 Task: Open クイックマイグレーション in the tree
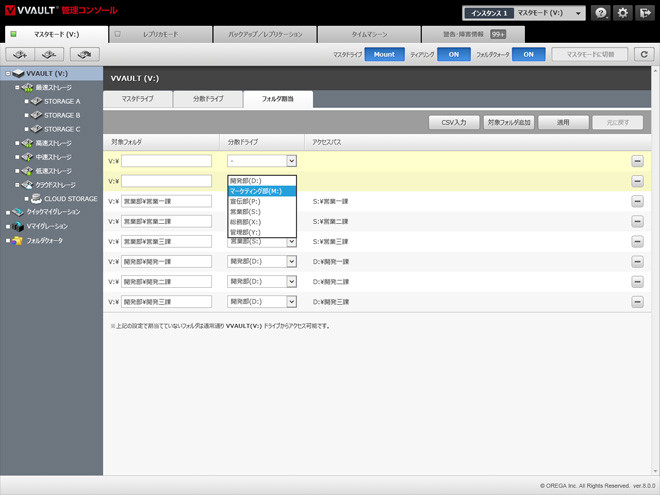coord(53,212)
